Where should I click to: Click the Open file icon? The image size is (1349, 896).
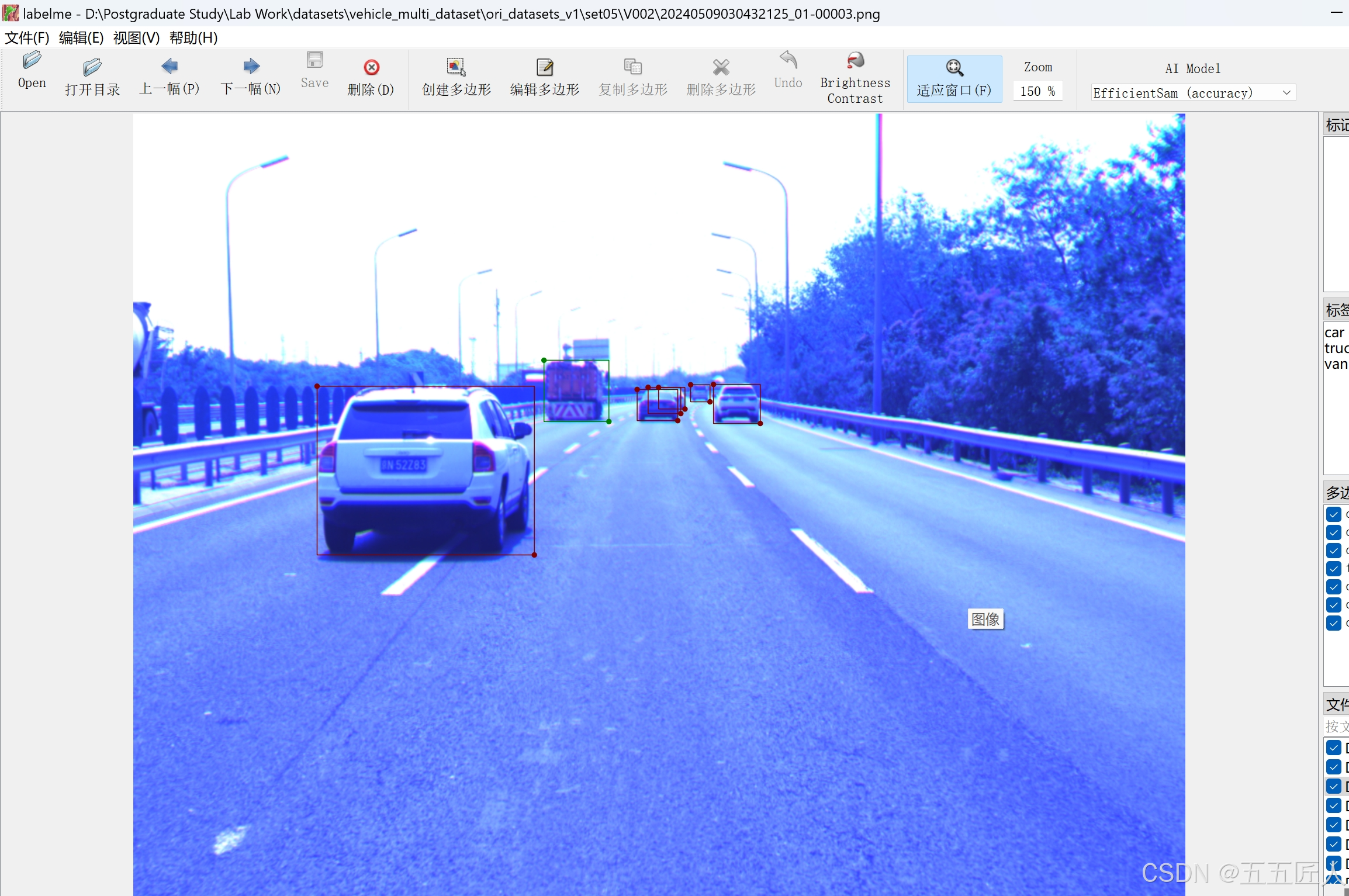pyautogui.click(x=32, y=60)
